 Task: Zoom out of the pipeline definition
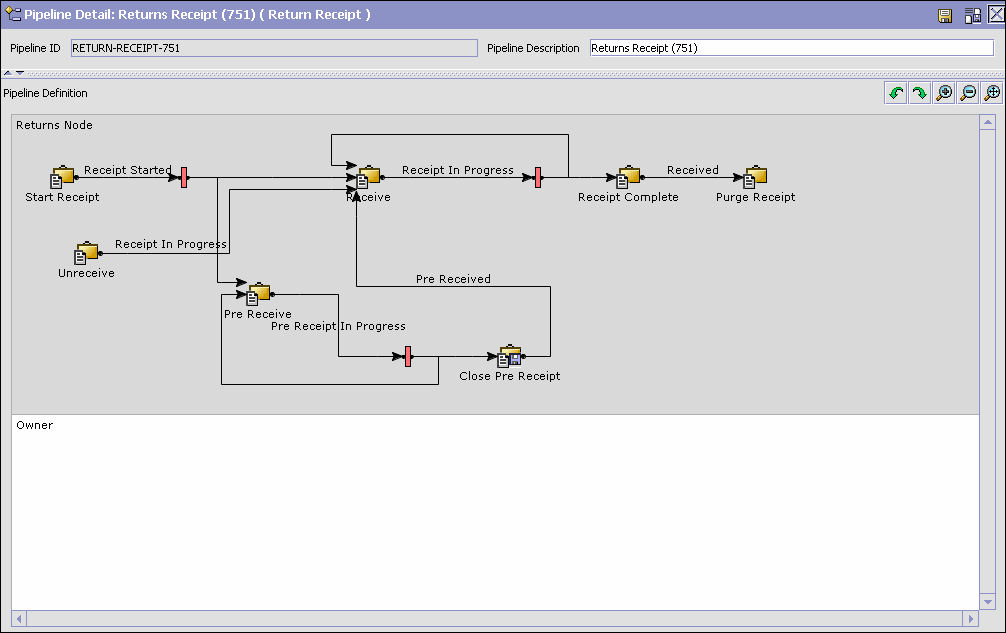(968, 93)
